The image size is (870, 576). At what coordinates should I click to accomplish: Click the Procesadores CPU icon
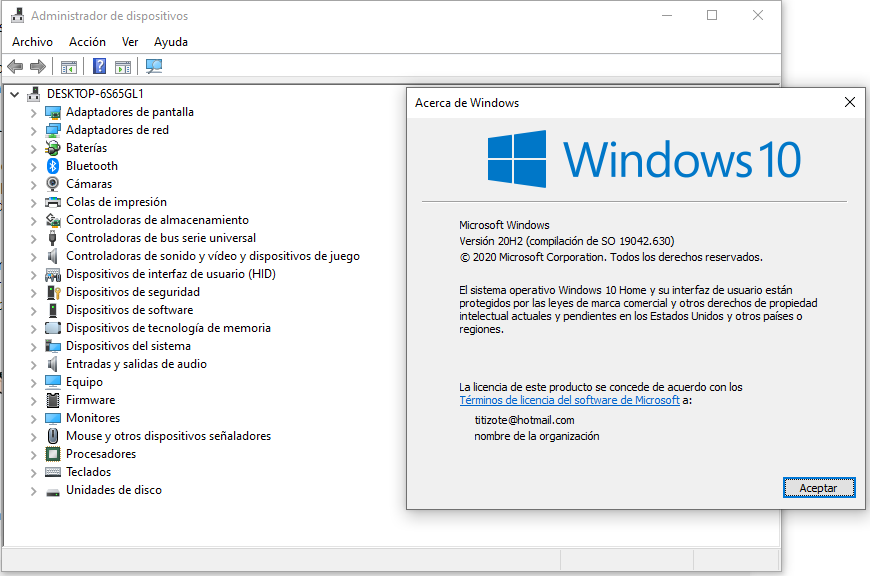(x=53, y=454)
